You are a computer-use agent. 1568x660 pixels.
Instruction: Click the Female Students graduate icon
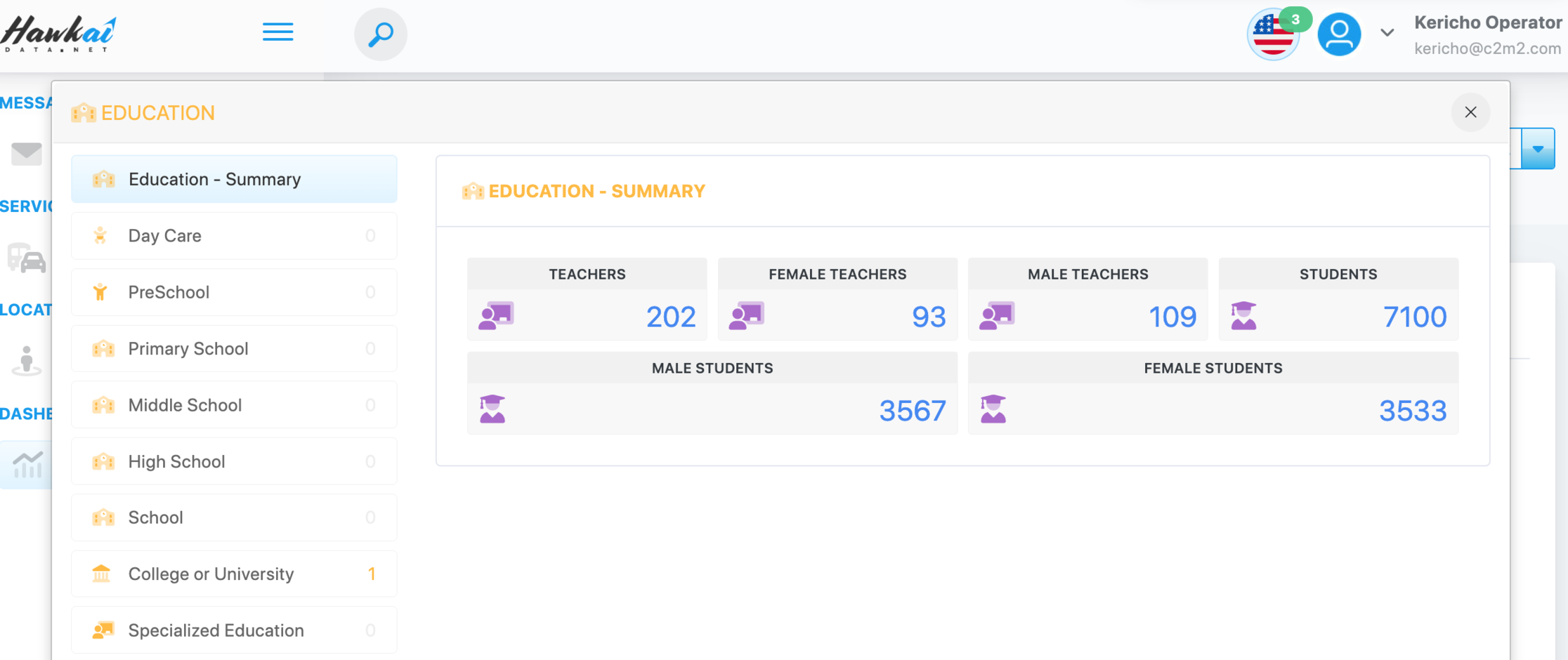click(x=993, y=409)
